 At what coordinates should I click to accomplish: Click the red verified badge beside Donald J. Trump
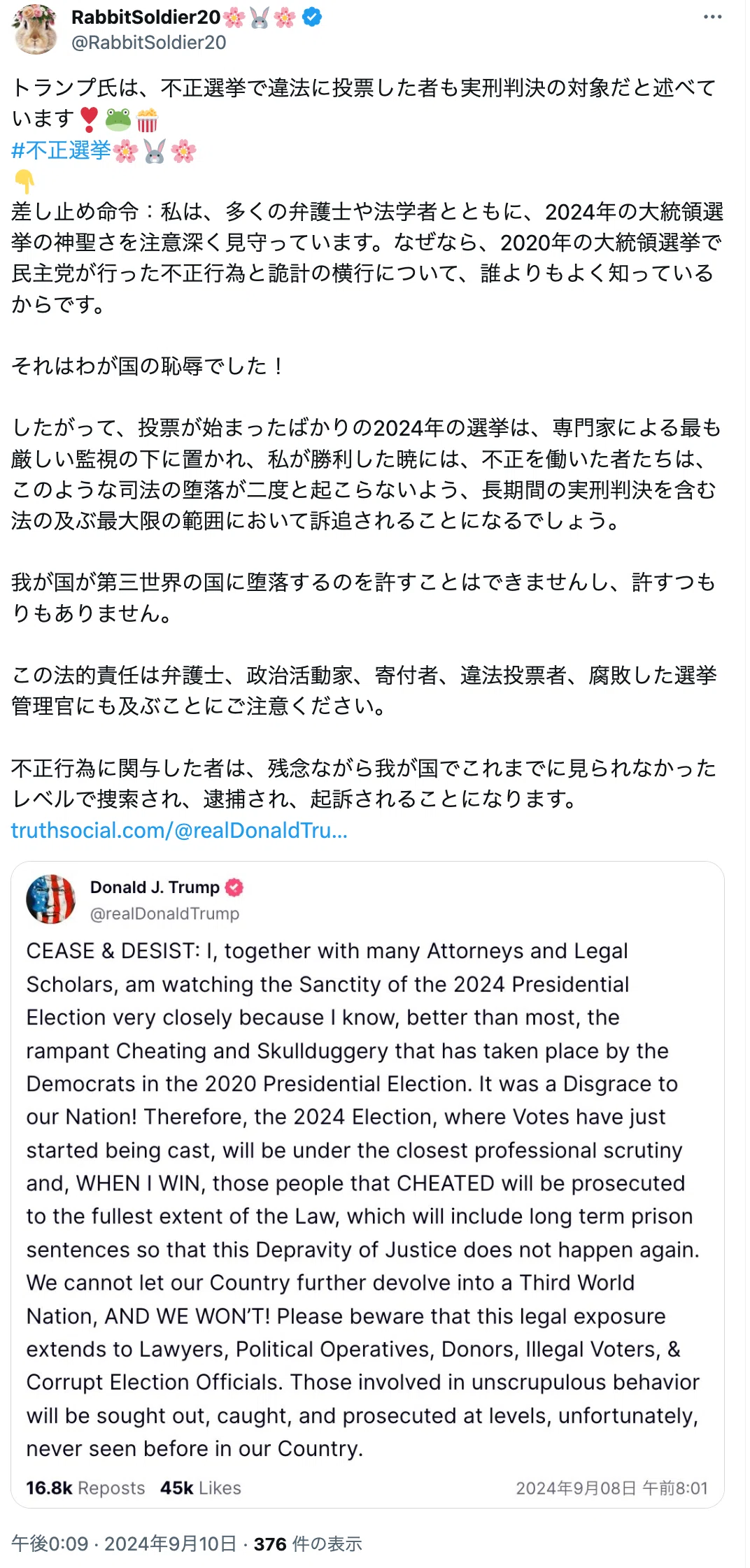[234, 888]
